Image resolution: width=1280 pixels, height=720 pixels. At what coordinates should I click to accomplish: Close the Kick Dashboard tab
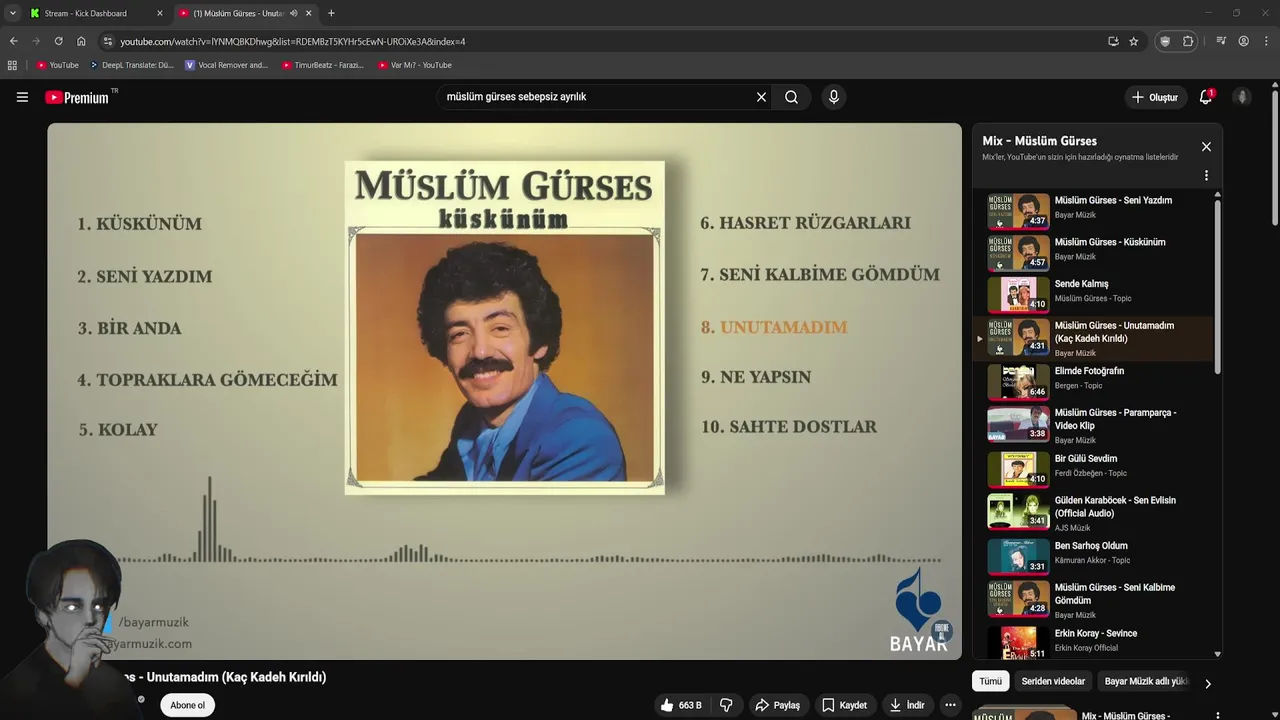click(x=159, y=13)
